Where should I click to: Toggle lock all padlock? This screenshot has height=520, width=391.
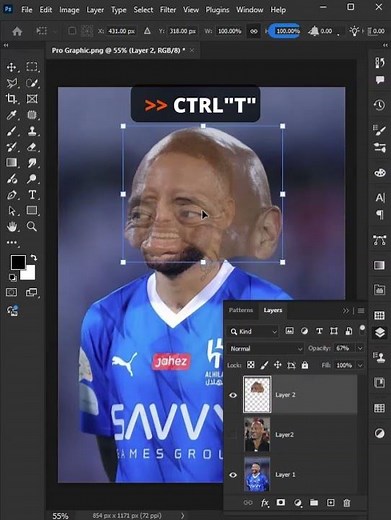[x=305, y=365]
